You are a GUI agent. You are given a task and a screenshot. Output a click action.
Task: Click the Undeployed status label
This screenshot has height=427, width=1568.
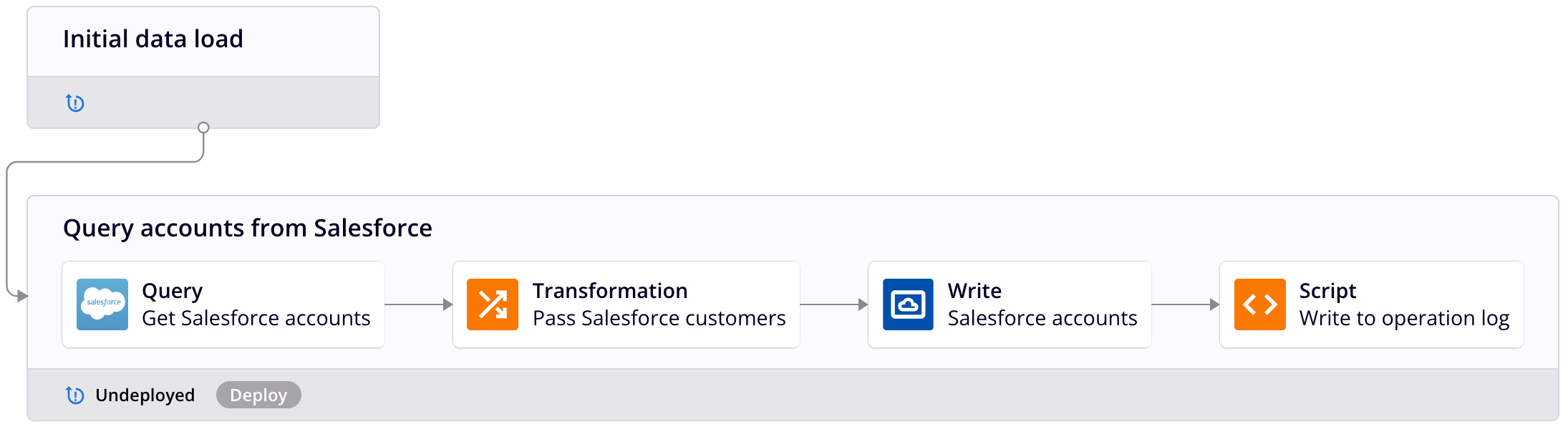(x=145, y=395)
